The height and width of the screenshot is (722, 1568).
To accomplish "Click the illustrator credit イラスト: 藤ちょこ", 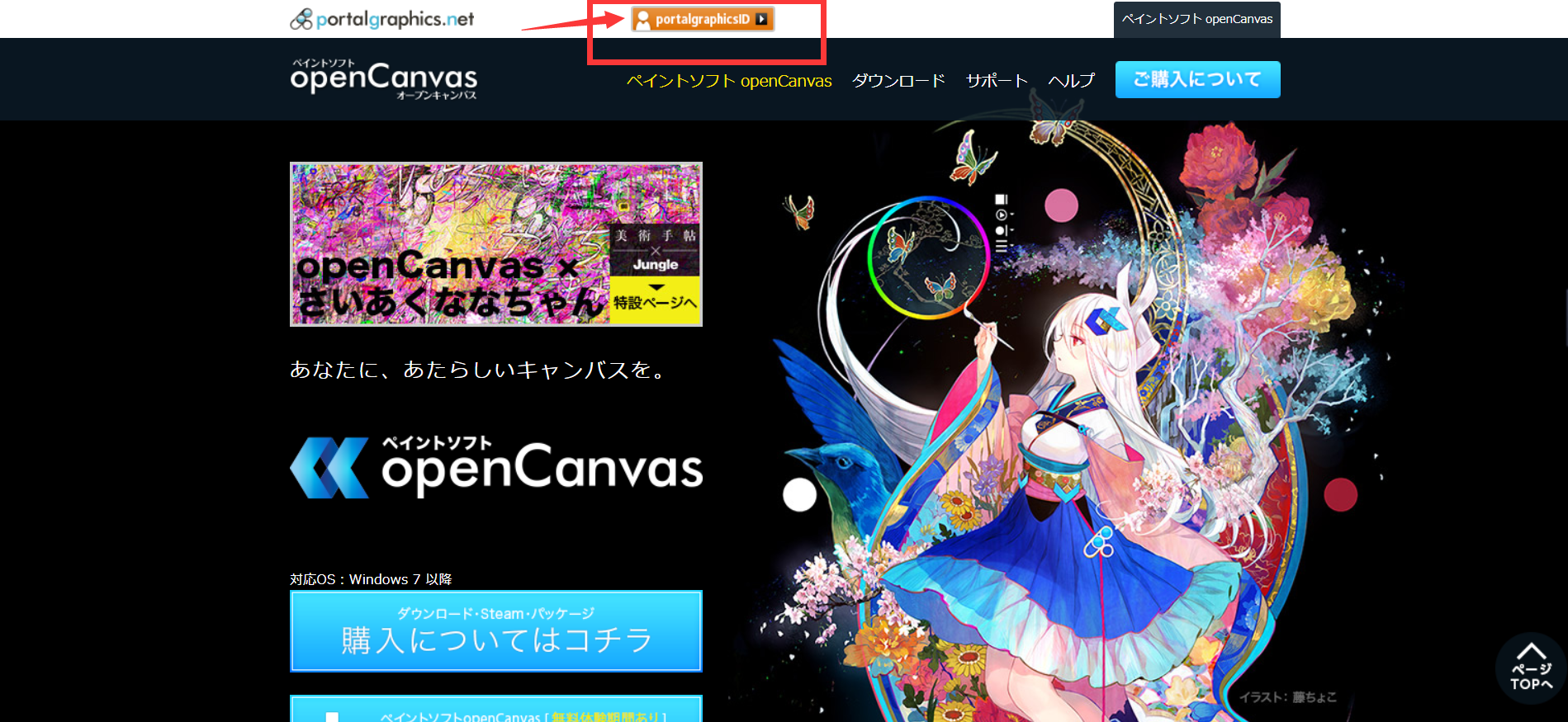I will tap(1287, 697).
